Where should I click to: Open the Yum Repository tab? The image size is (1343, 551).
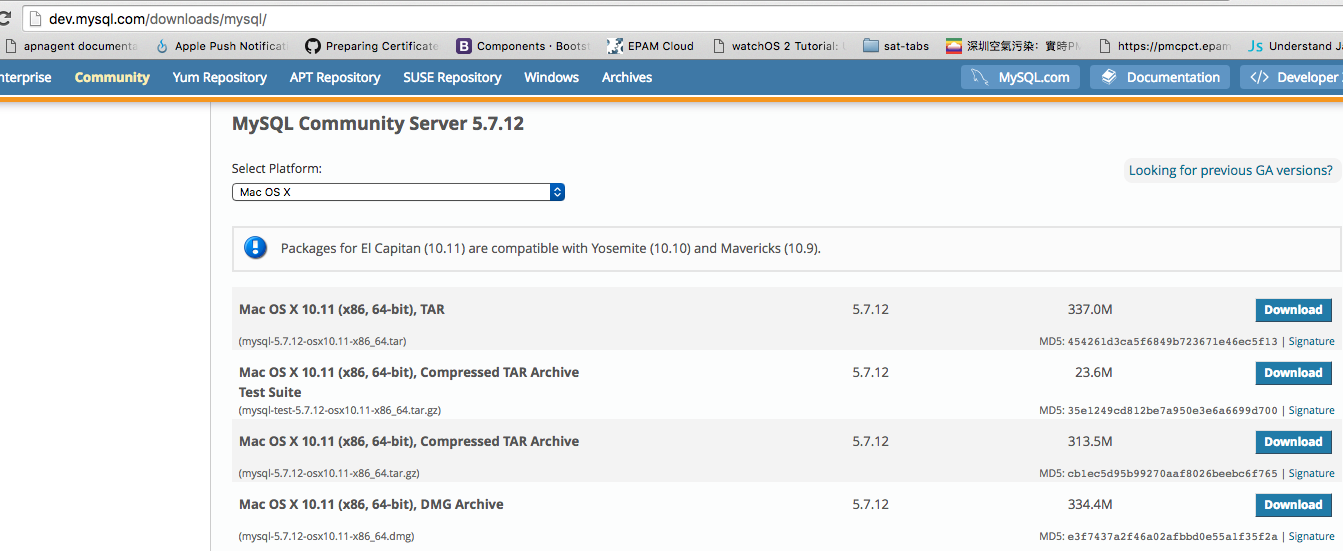pyautogui.click(x=219, y=77)
